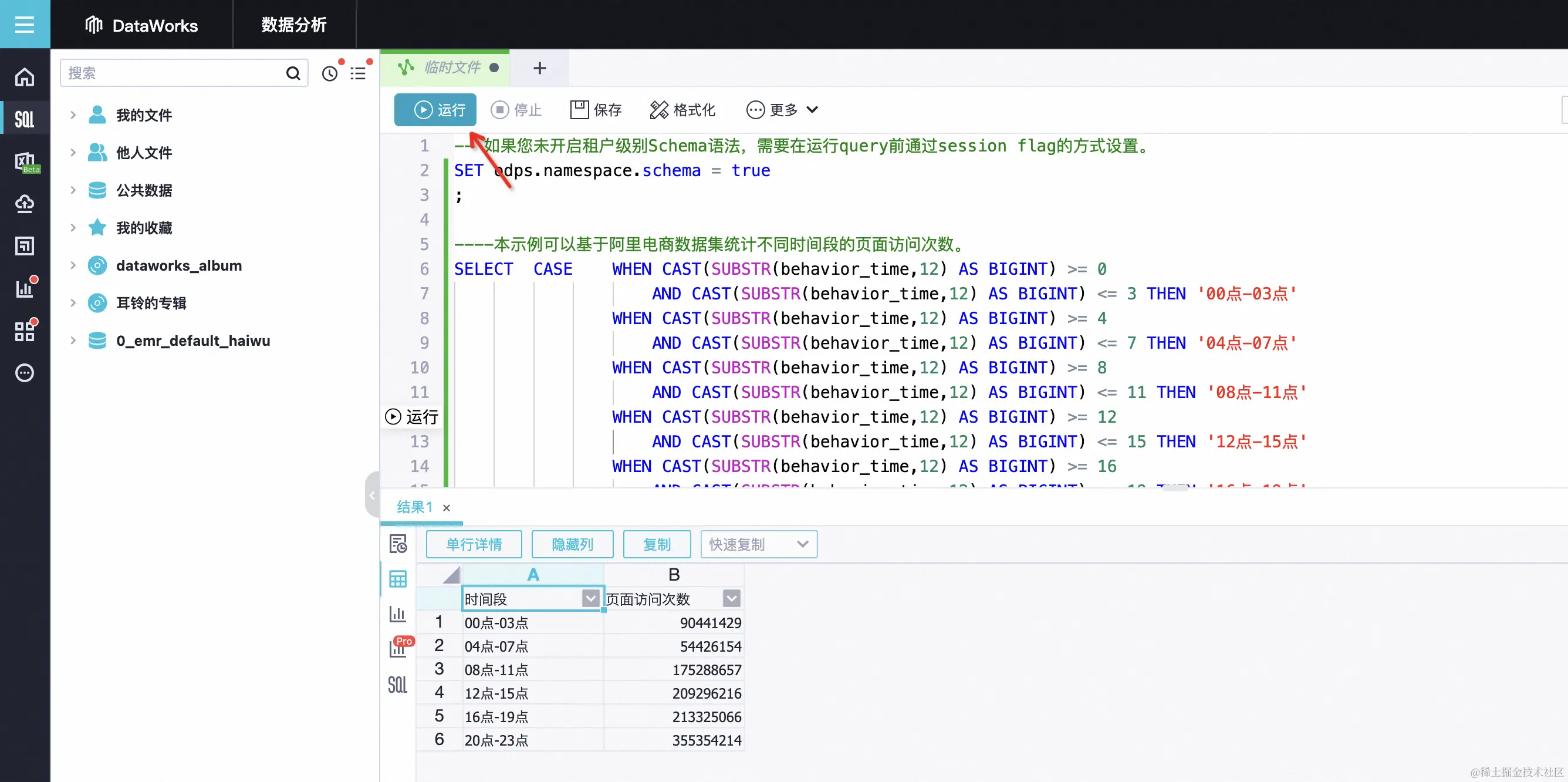
Task: Open the 快速复制 dropdown
Action: tap(758, 544)
